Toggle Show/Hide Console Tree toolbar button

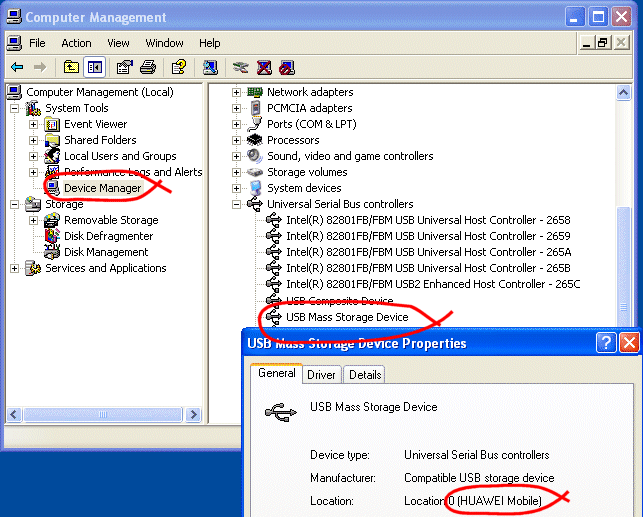coord(95,67)
